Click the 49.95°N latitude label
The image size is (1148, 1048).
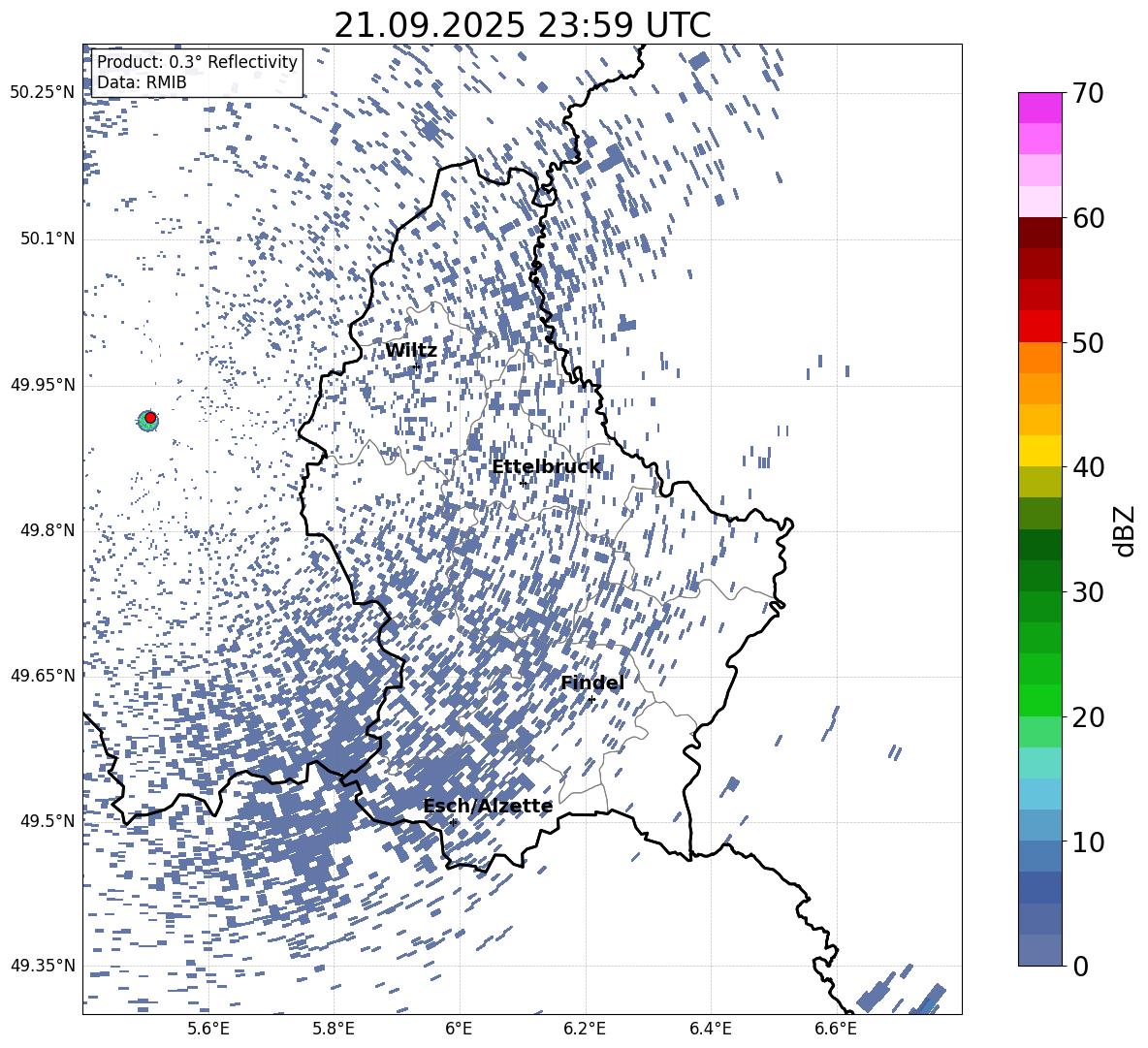click(43, 385)
